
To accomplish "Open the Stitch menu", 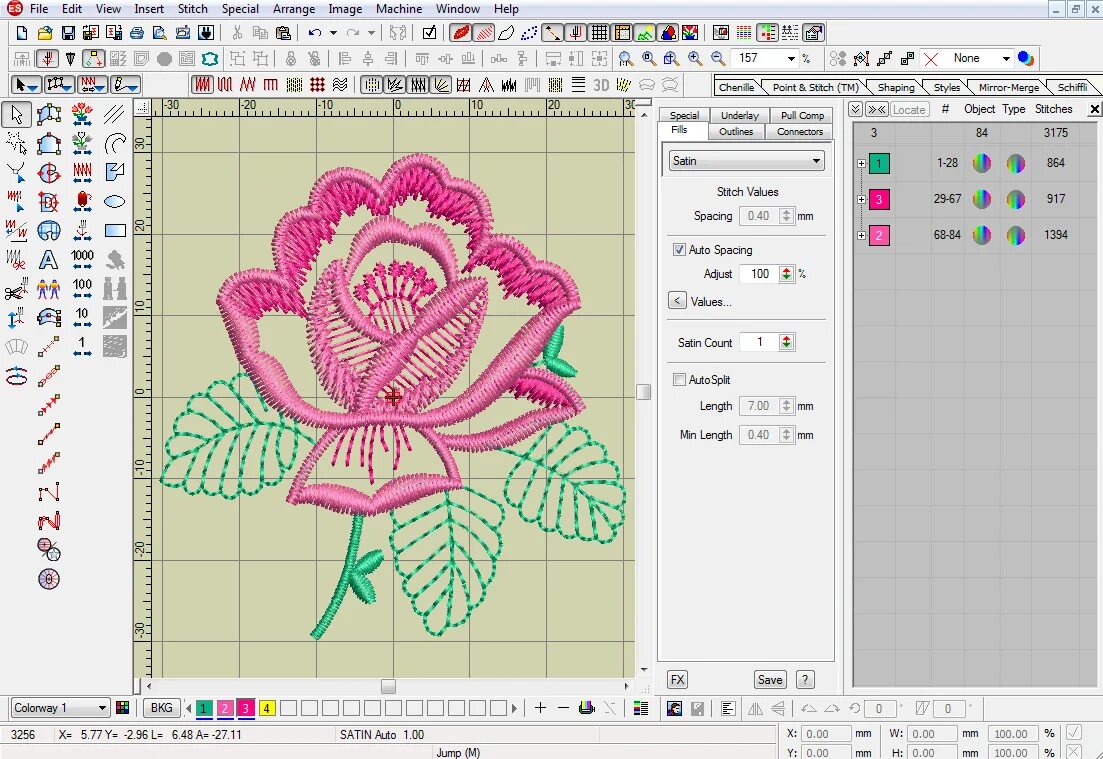I will pyautogui.click(x=192, y=9).
